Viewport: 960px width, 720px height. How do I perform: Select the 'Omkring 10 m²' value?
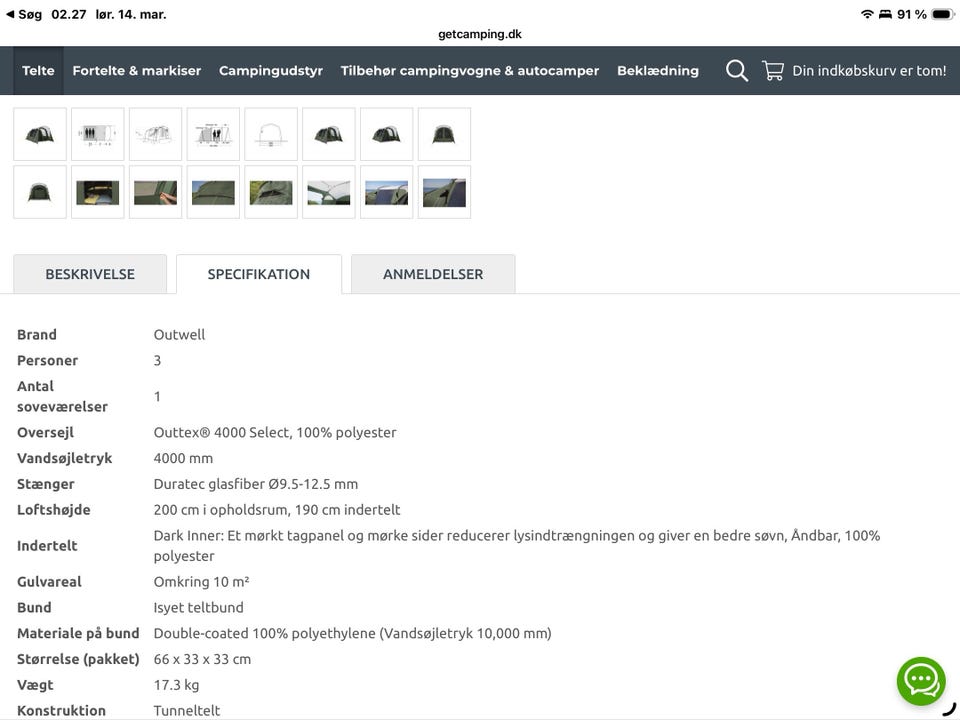pos(201,582)
